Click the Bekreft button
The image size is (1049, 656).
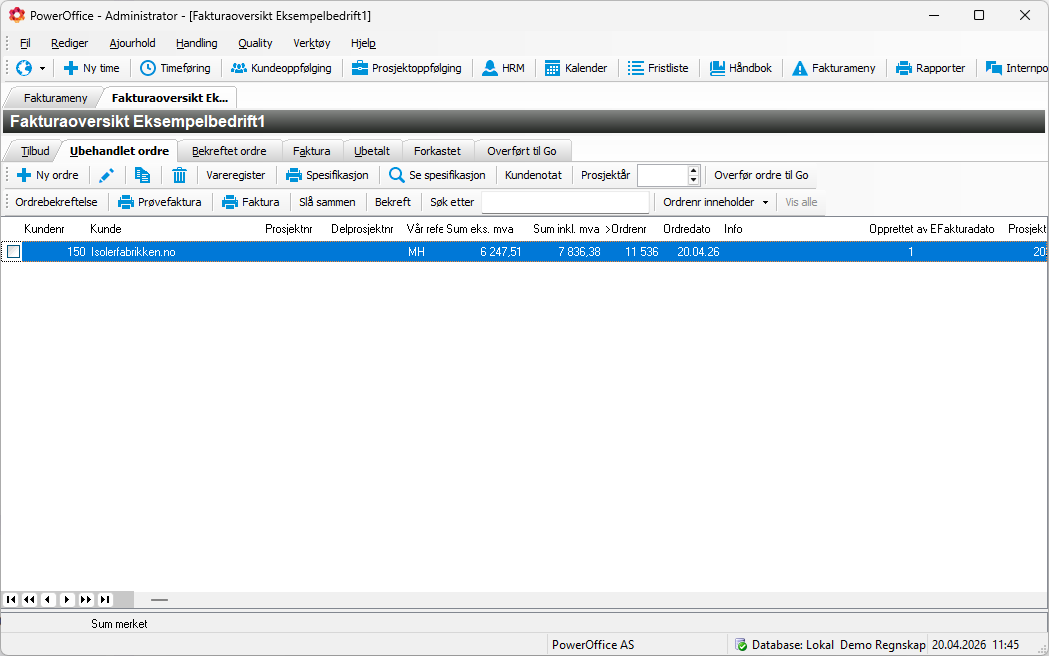(x=392, y=202)
